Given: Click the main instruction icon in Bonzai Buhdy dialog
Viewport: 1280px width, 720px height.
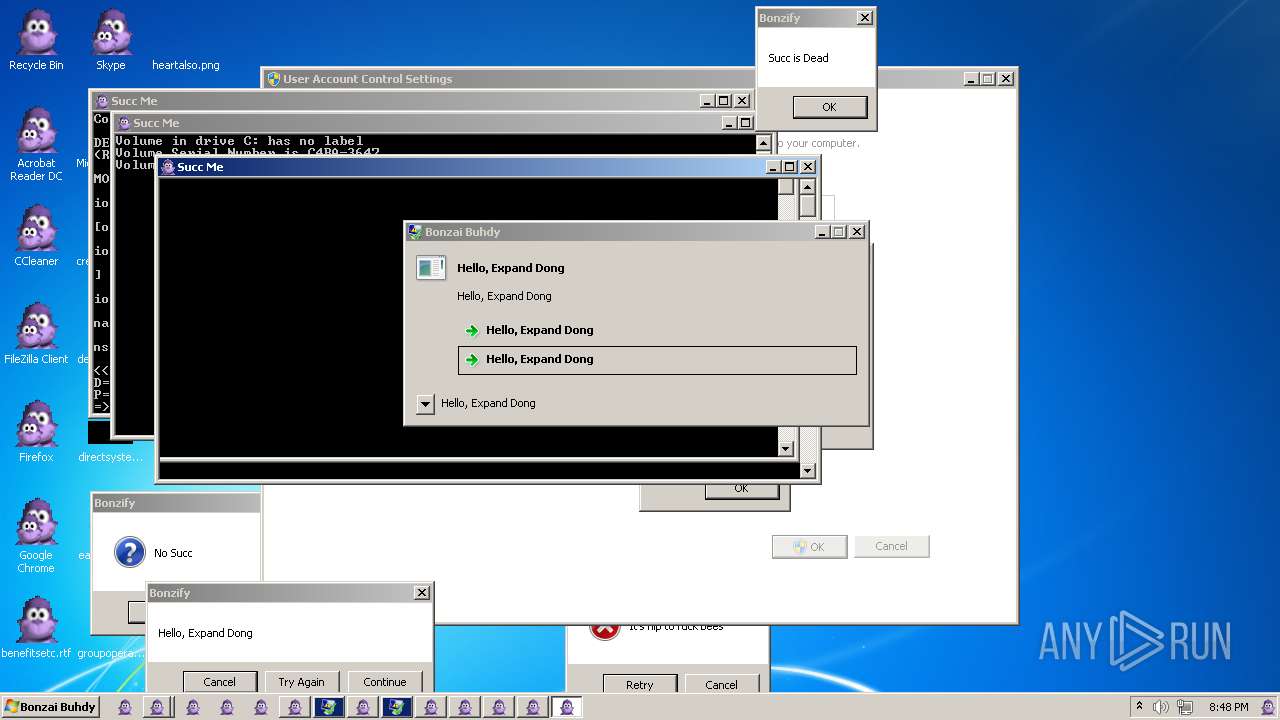Looking at the screenshot, I should click(431, 267).
